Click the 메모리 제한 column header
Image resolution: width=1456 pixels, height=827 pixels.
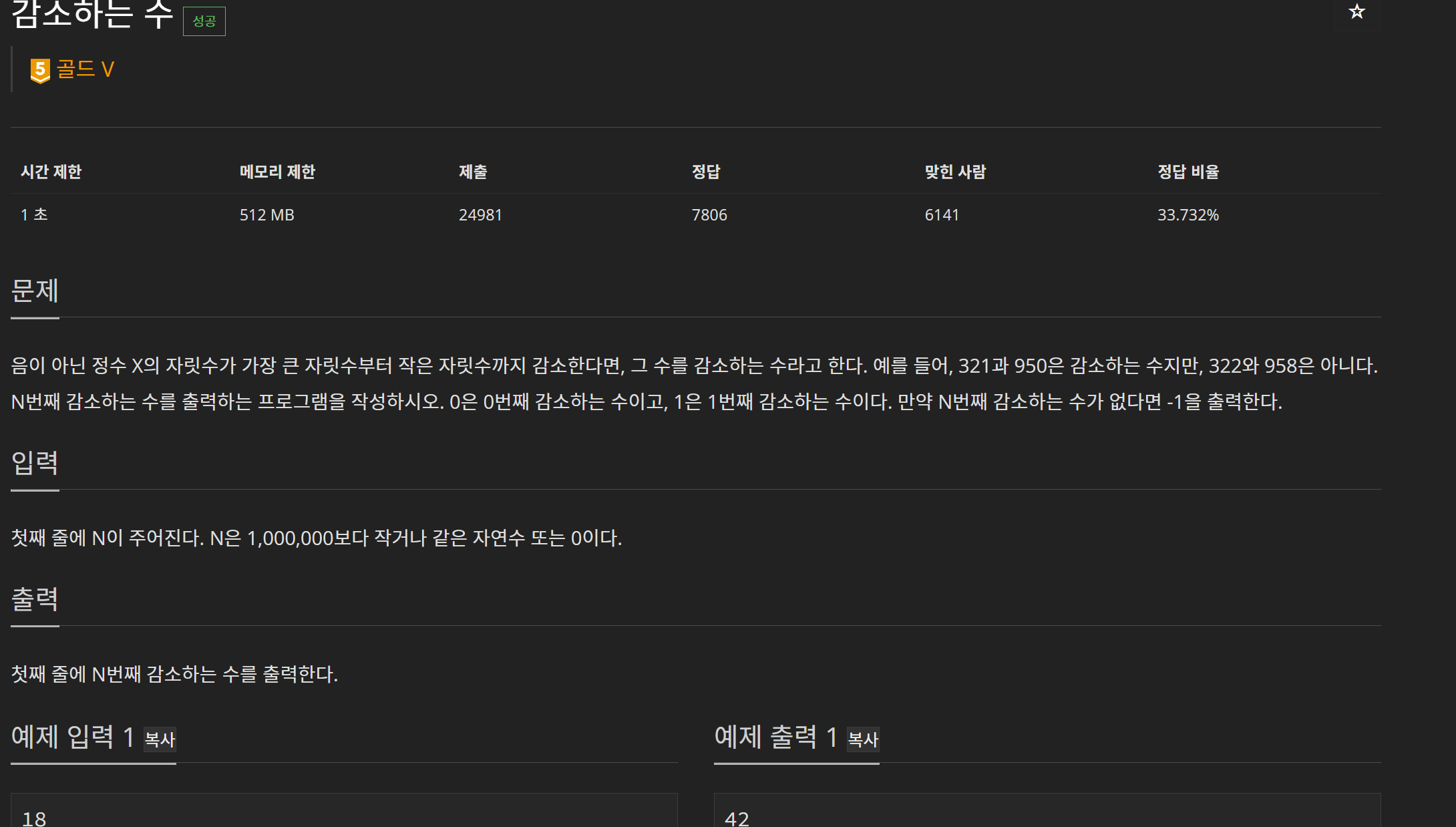click(x=277, y=172)
